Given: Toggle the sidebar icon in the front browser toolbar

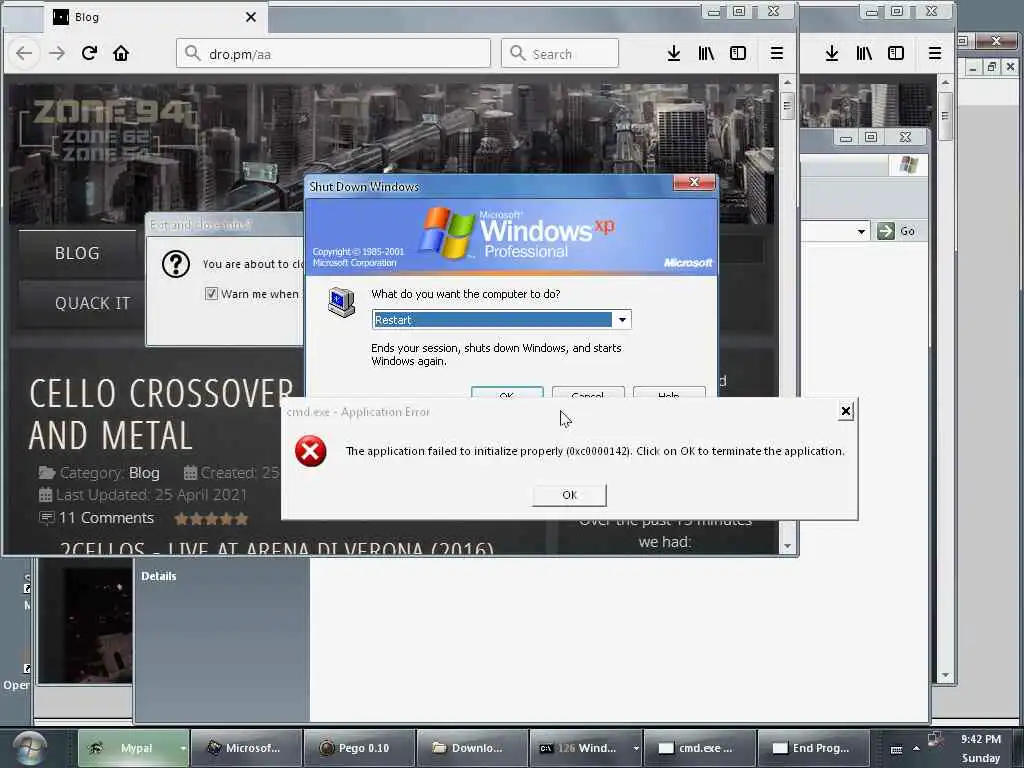Looking at the screenshot, I should tap(738, 54).
